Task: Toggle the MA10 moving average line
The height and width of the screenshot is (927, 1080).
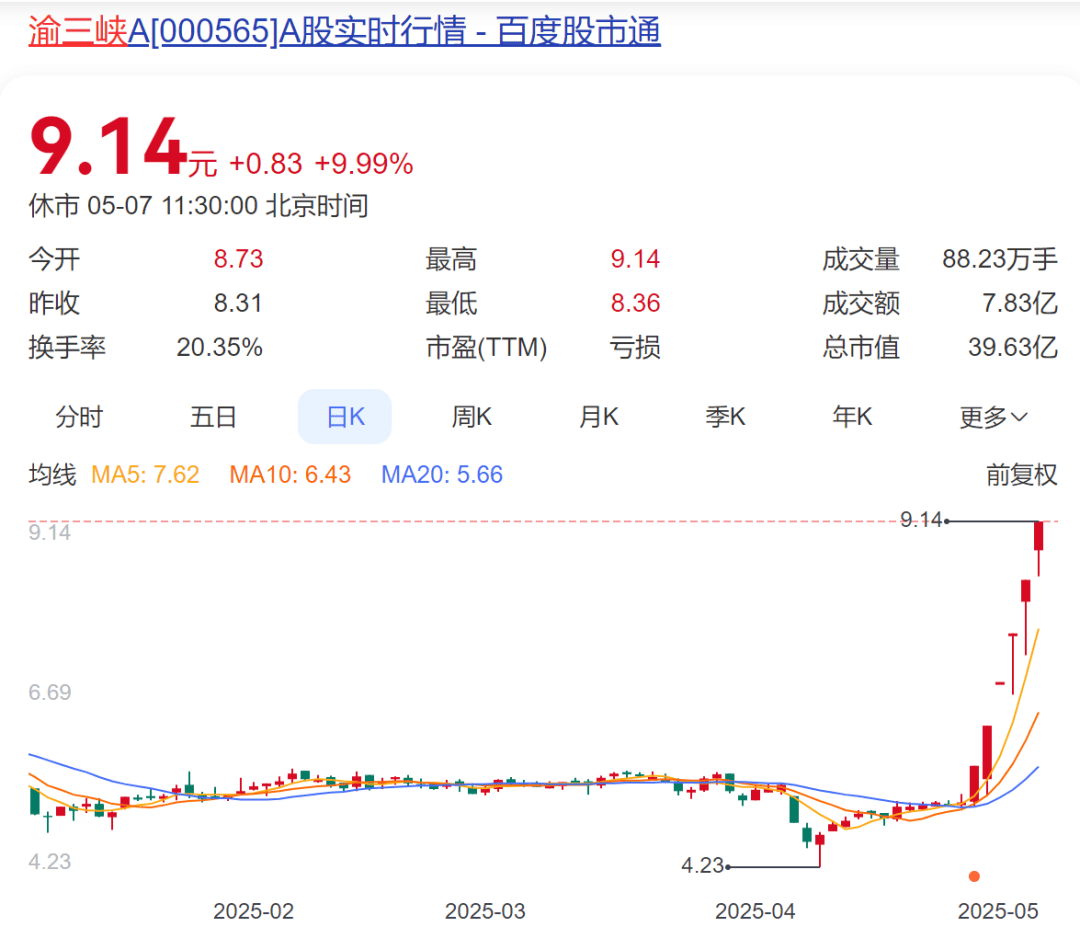Action: pyautogui.click(x=290, y=475)
